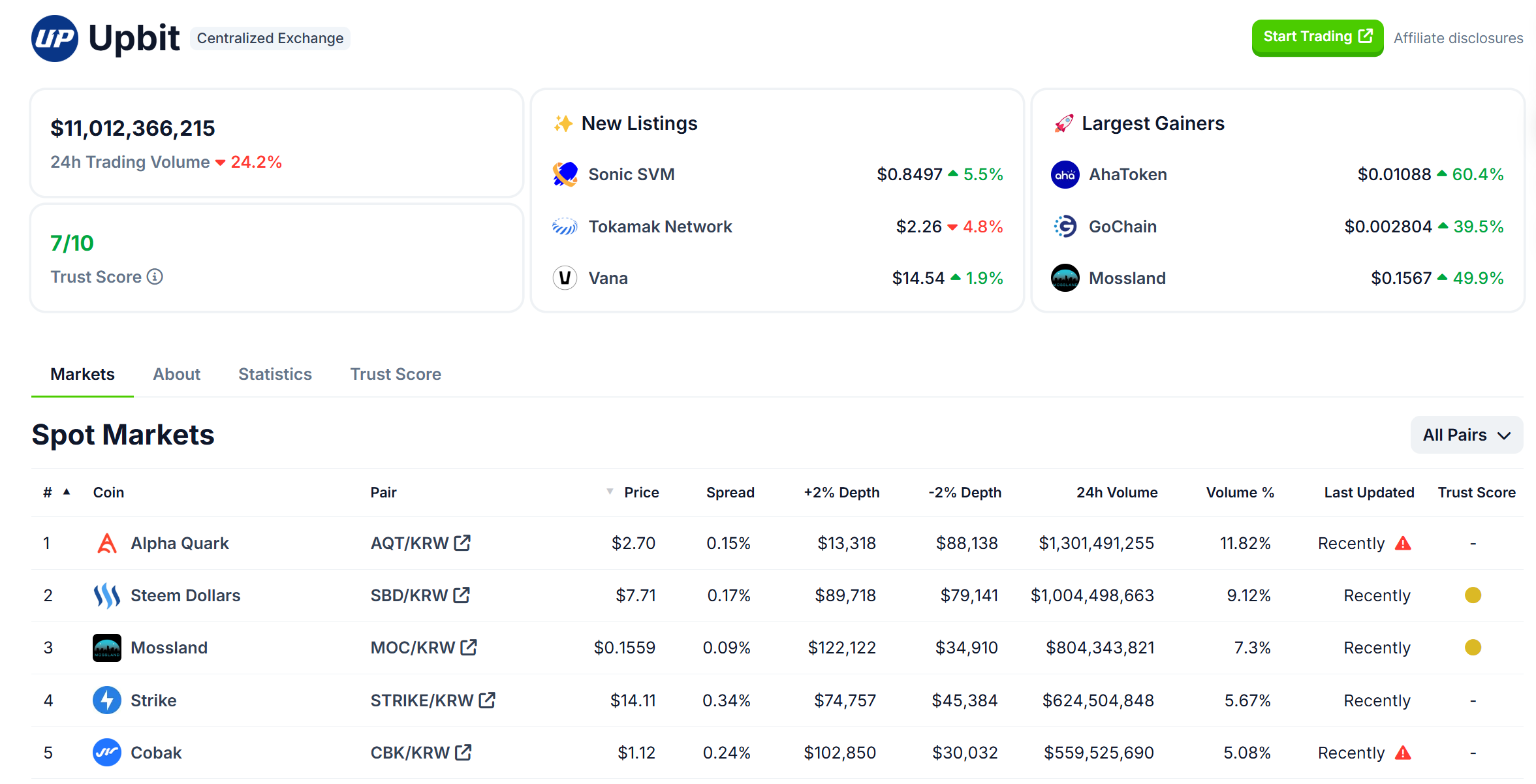
Task: Click the Strike coin icon
Action: (x=106, y=700)
